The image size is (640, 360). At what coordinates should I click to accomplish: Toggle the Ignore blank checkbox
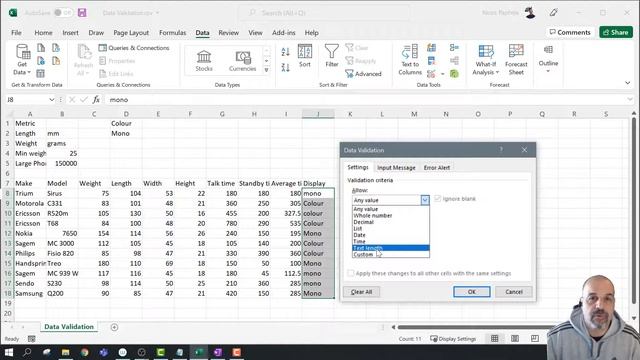438,199
